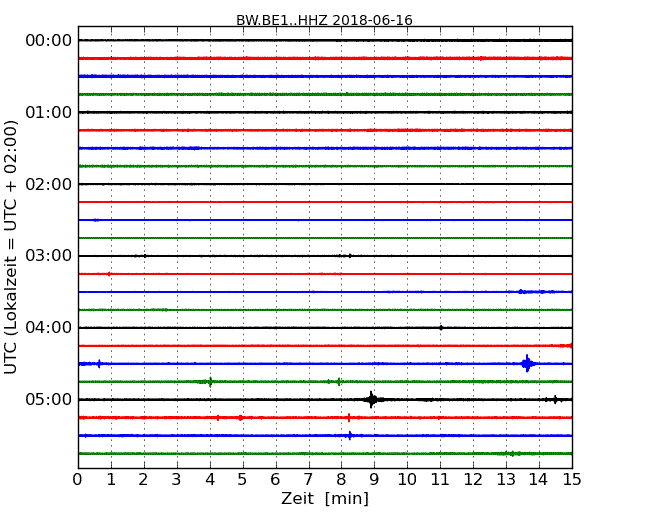Click the black dot at minute 2 on 03:00 trace
The height and width of the screenshot is (520, 650).
click(145, 256)
